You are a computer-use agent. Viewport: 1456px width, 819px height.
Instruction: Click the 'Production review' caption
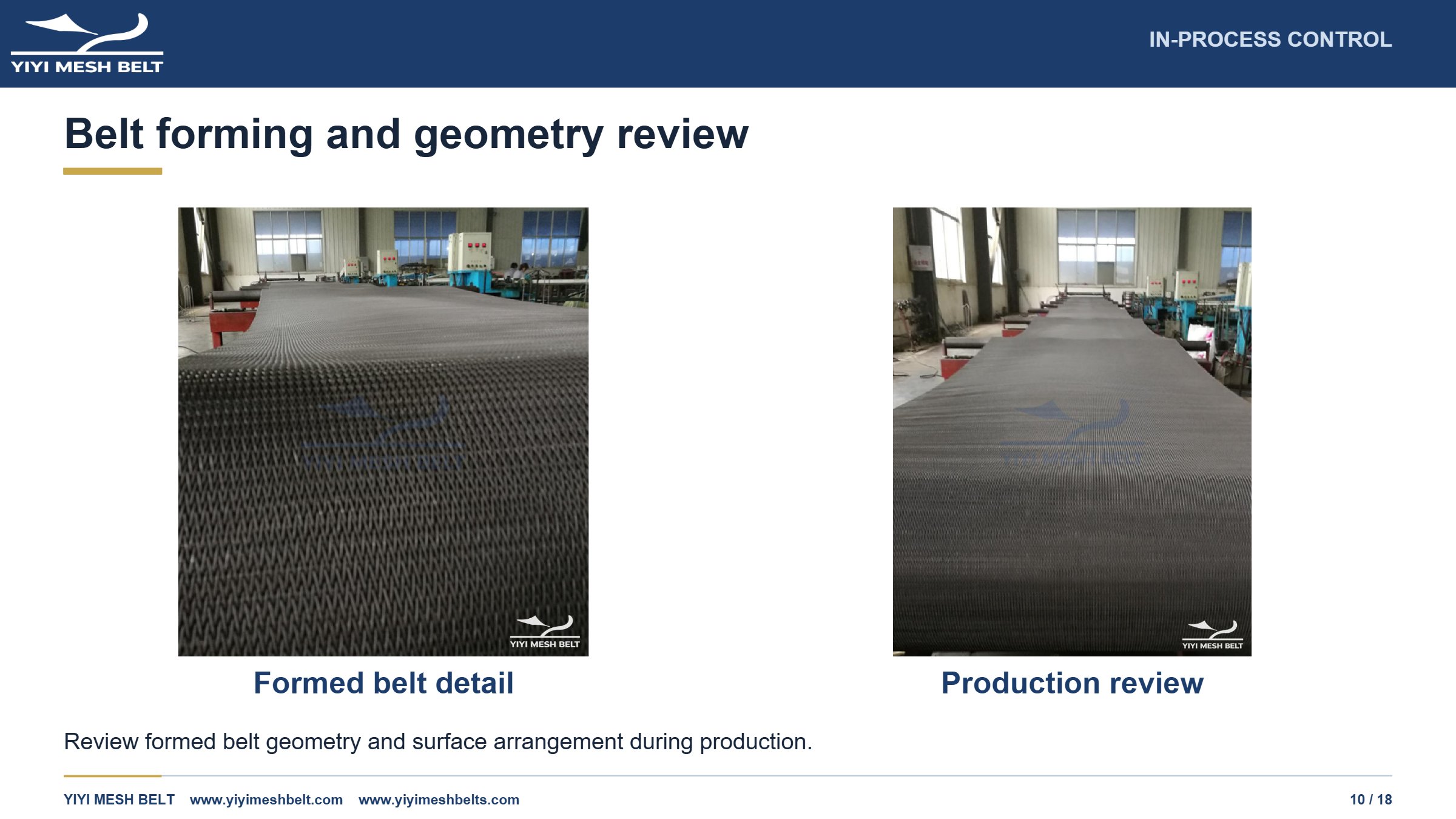(x=1072, y=683)
